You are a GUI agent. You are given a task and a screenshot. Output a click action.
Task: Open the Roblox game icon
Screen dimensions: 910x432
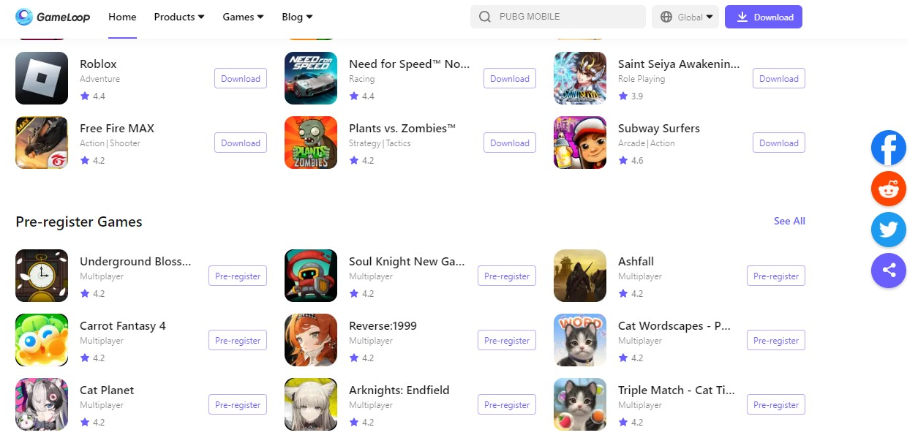click(x=41, y=78)
